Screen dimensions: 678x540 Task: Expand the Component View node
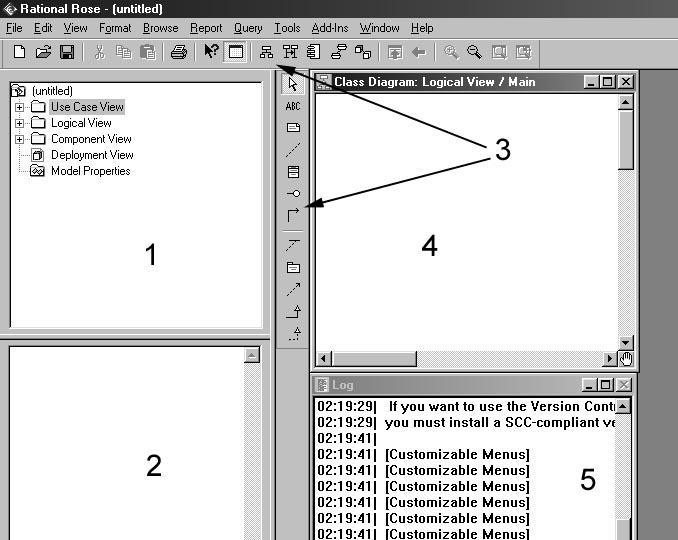click(19, 139)
